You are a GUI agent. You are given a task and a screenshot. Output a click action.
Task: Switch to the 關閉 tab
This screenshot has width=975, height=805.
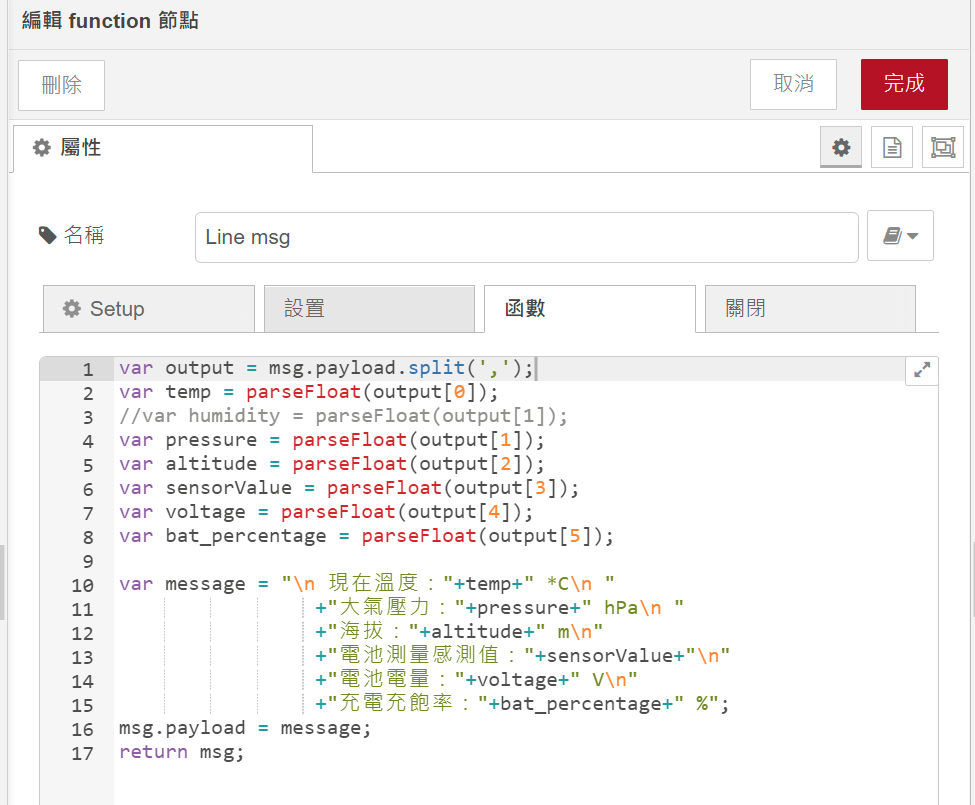point(809,309)
